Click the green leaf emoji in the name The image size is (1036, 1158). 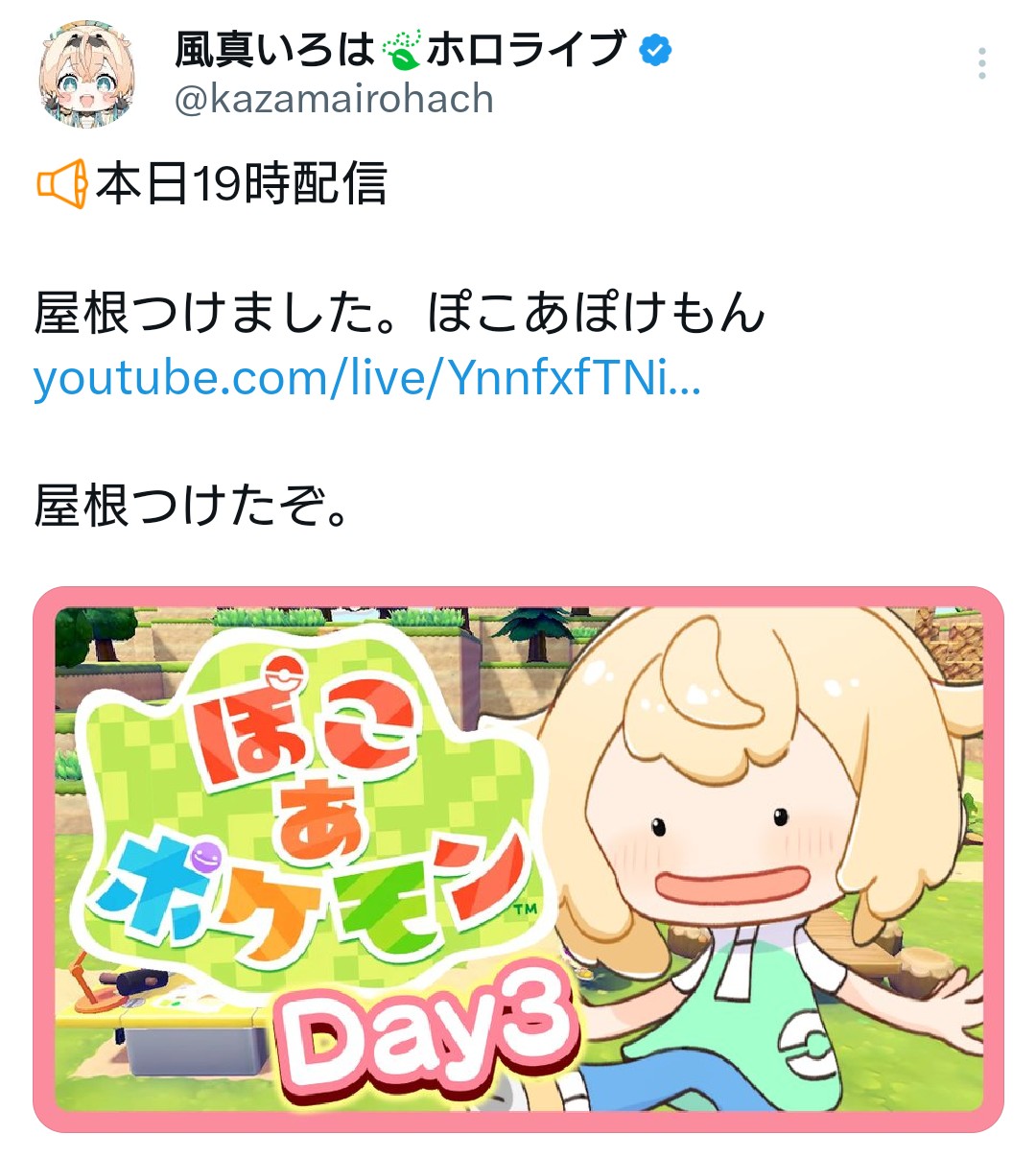click(401, 50)
